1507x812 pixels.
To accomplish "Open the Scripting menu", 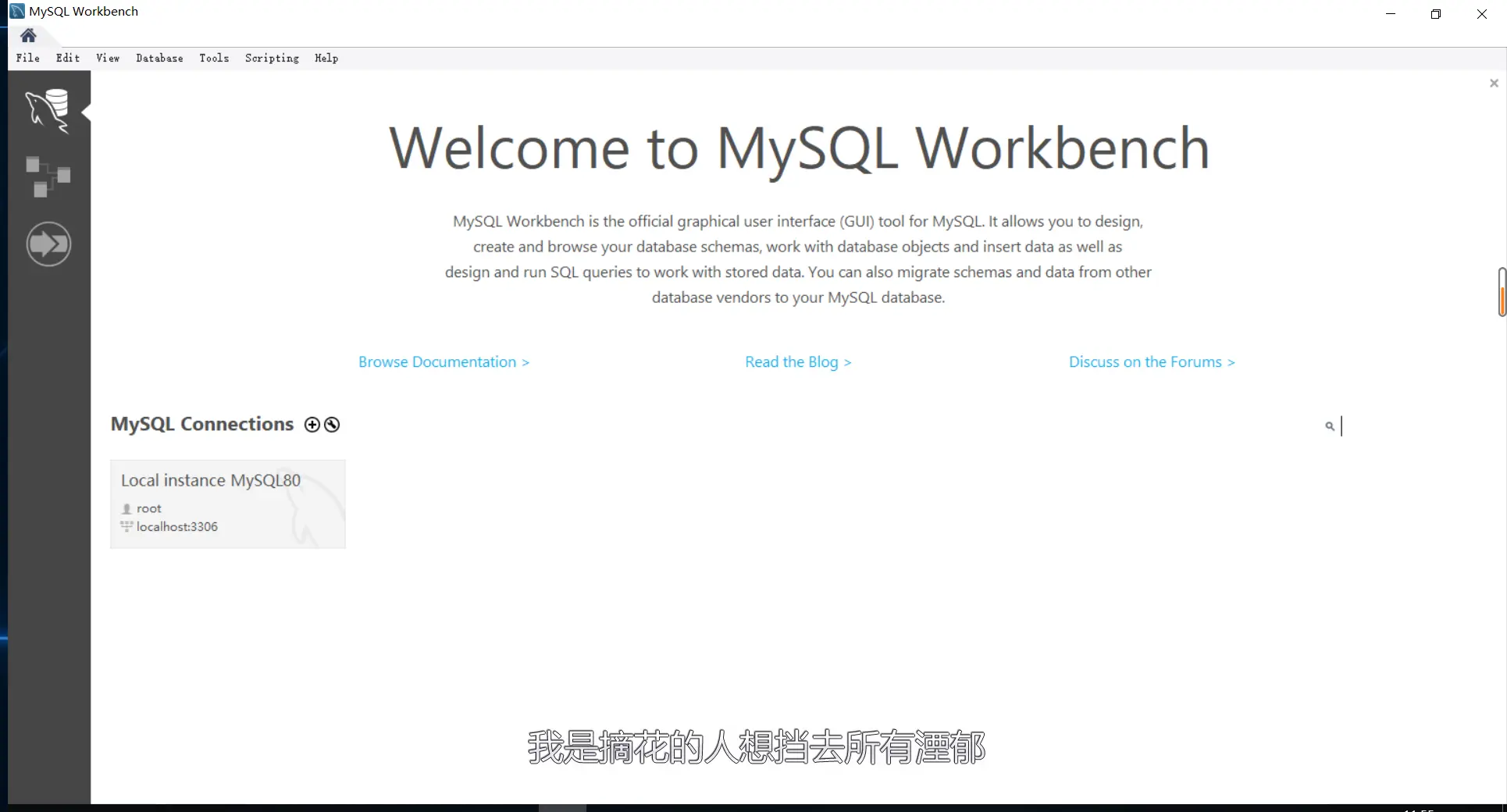I will [x=272, y=58].
